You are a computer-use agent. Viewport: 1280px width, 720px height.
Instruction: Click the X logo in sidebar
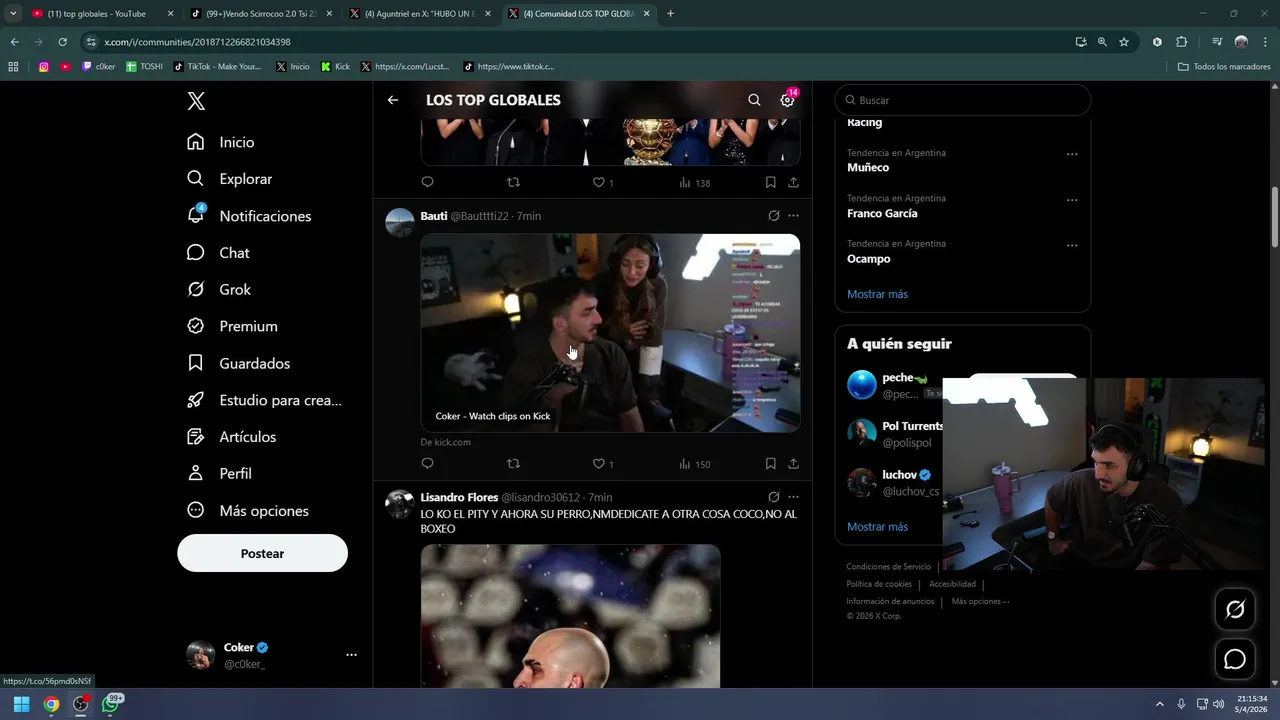tap(196, 101)
